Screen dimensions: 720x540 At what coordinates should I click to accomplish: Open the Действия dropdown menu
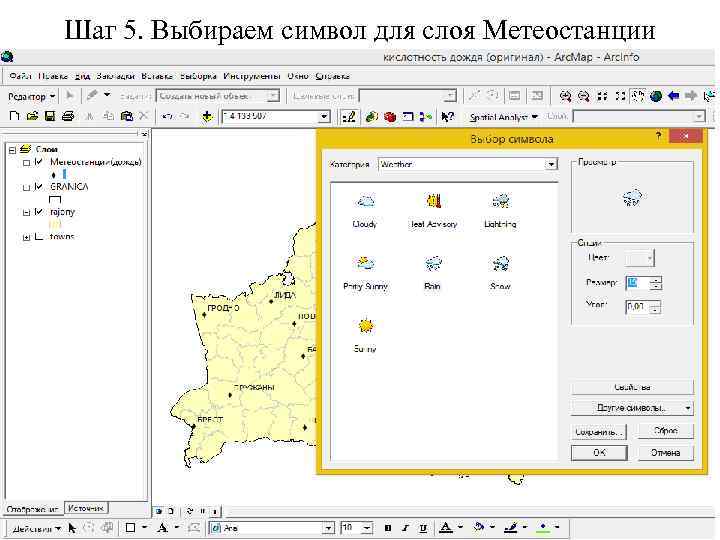[36, 529]
